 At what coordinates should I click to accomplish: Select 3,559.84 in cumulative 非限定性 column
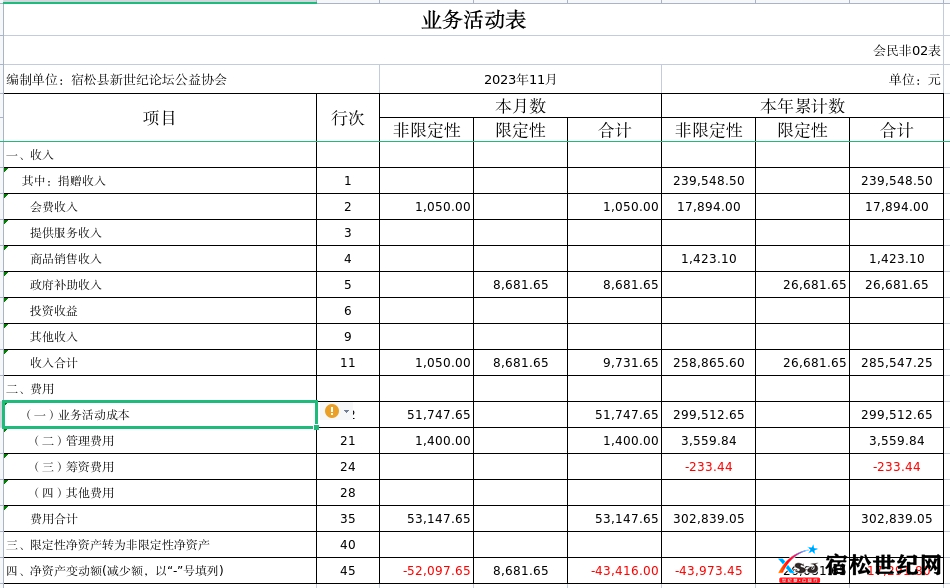click(708, 441)
